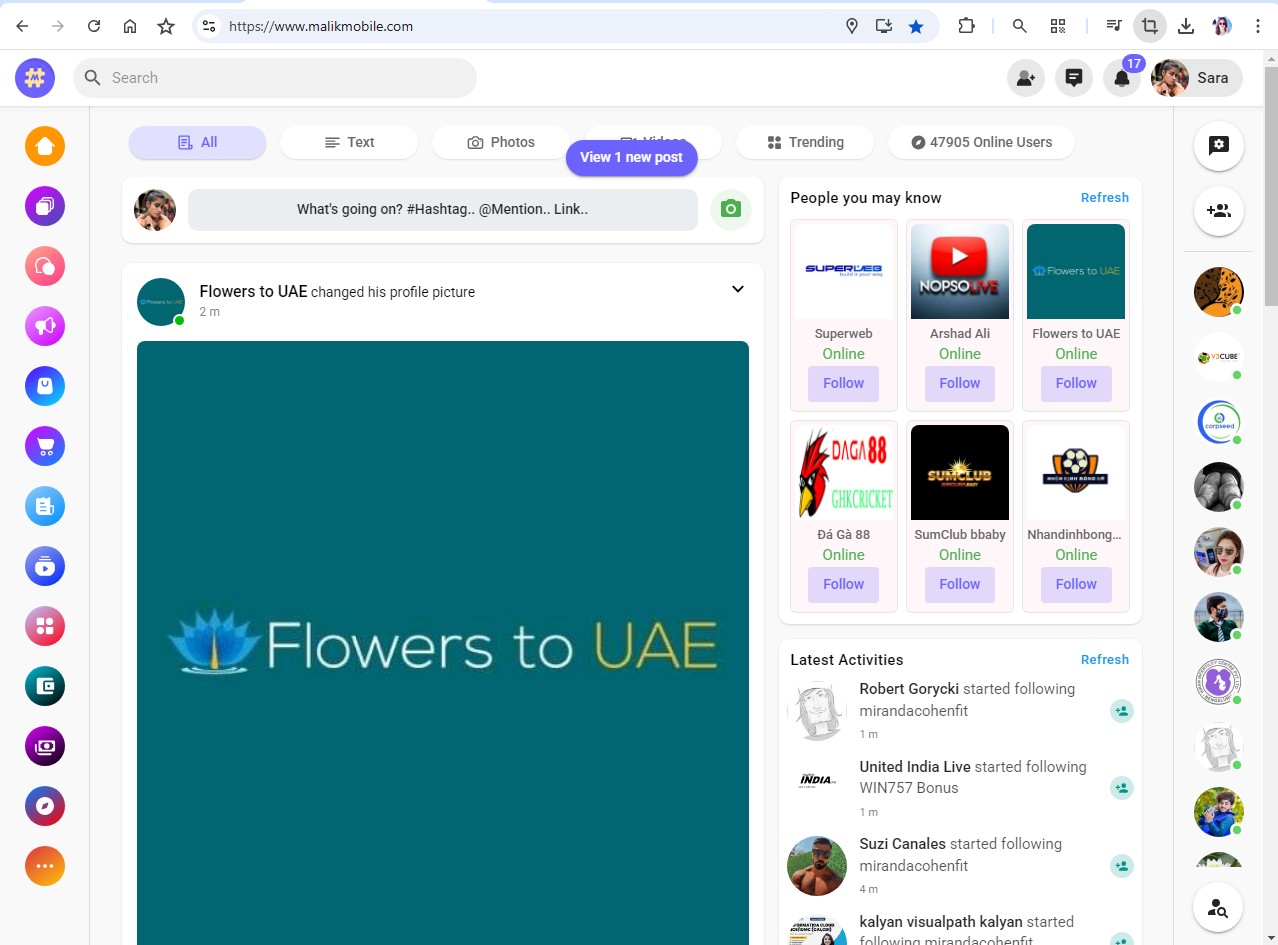The width and height of the screenshot is (1278, 945).
Task: Click the purple hashtag site logo
Action: [x=35, y=78]
